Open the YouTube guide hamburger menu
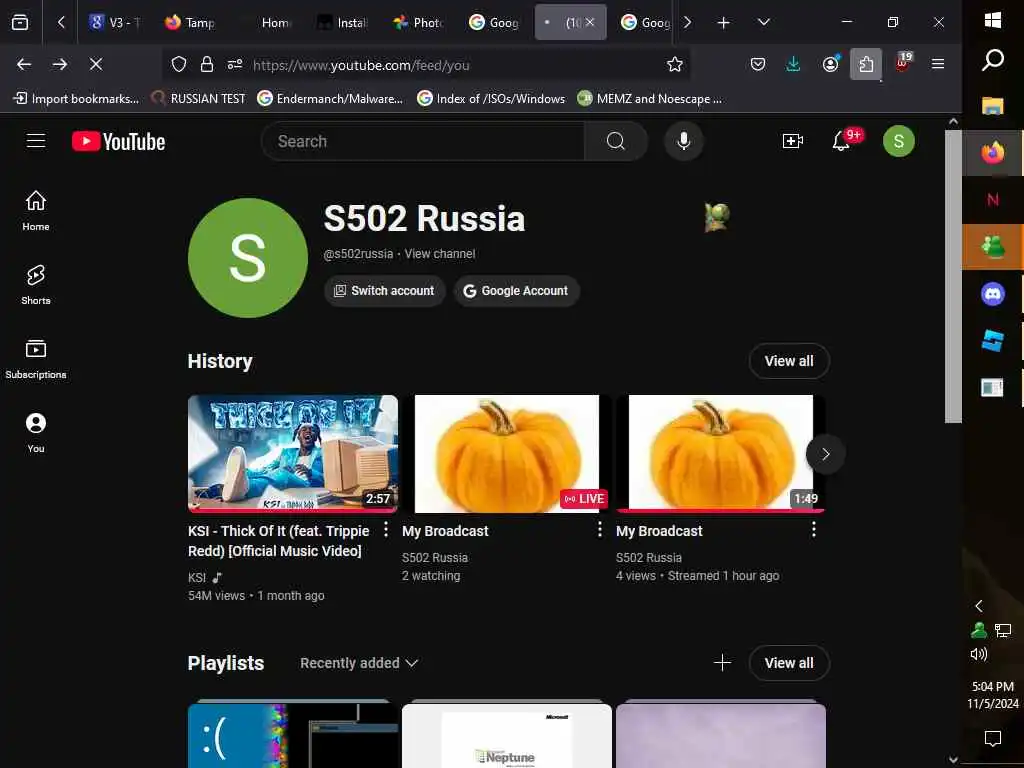 click(36, 141)
